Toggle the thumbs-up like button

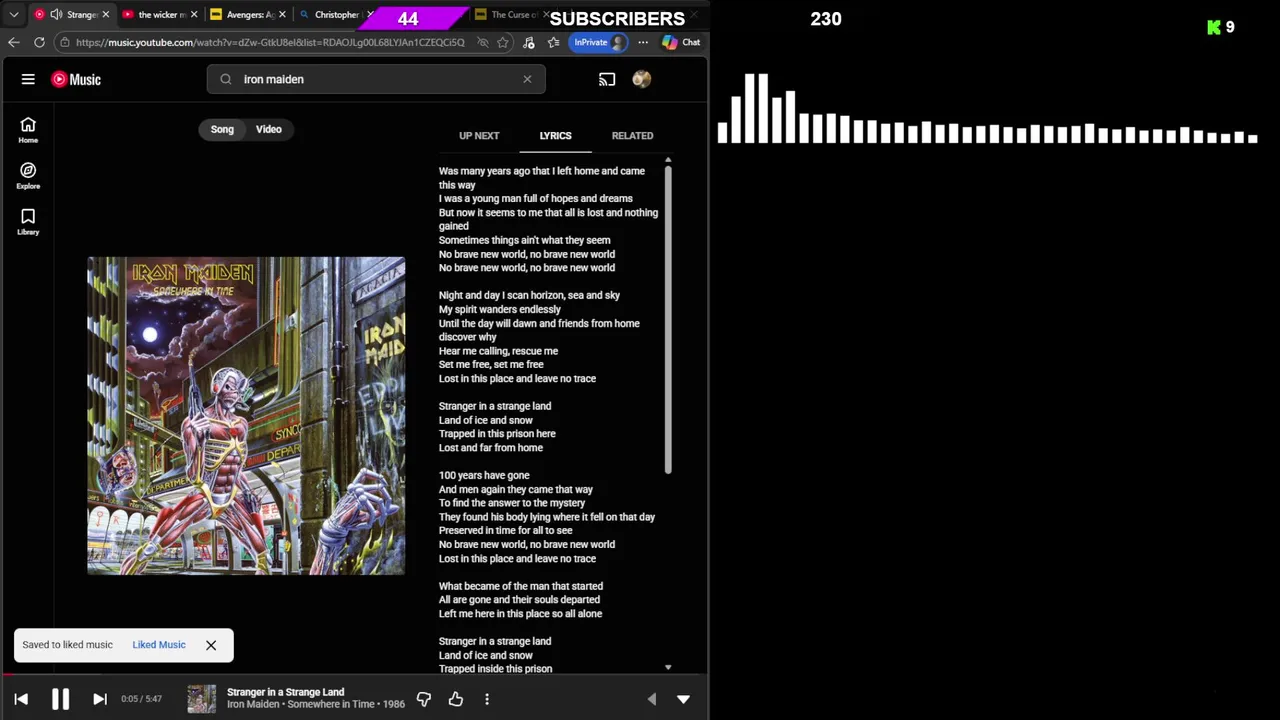click(456, 699)
